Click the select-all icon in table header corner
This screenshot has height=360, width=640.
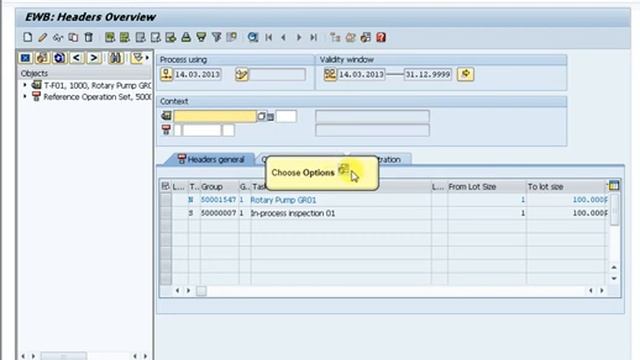tap(165, 187)
